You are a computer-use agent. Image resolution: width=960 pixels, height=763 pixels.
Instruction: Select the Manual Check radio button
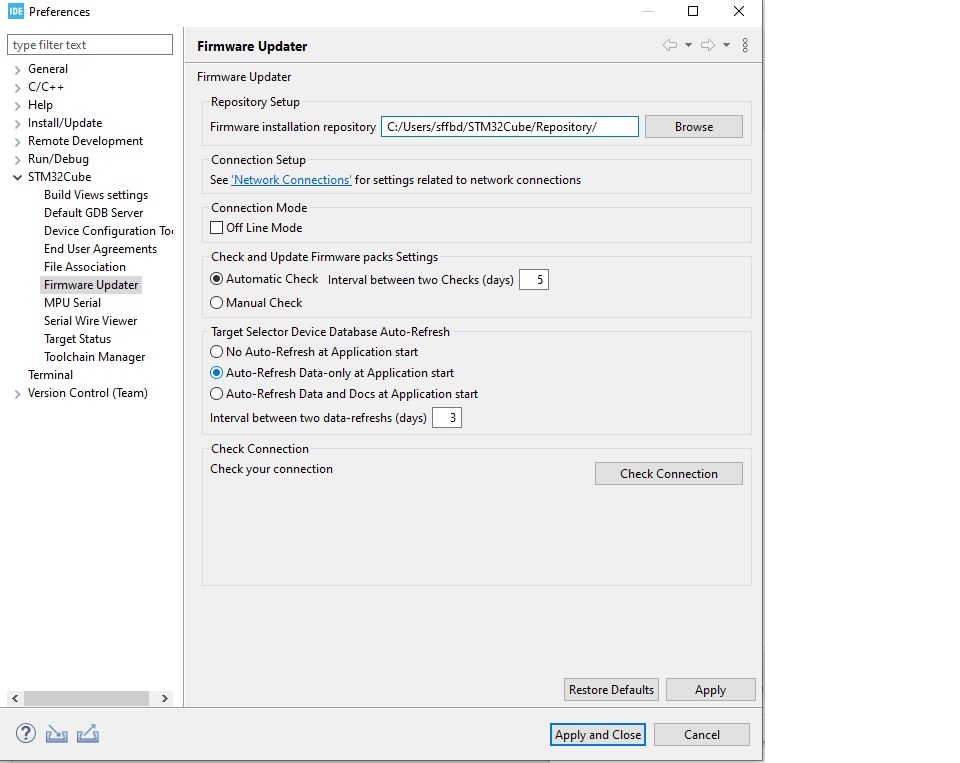pos(217,303)
